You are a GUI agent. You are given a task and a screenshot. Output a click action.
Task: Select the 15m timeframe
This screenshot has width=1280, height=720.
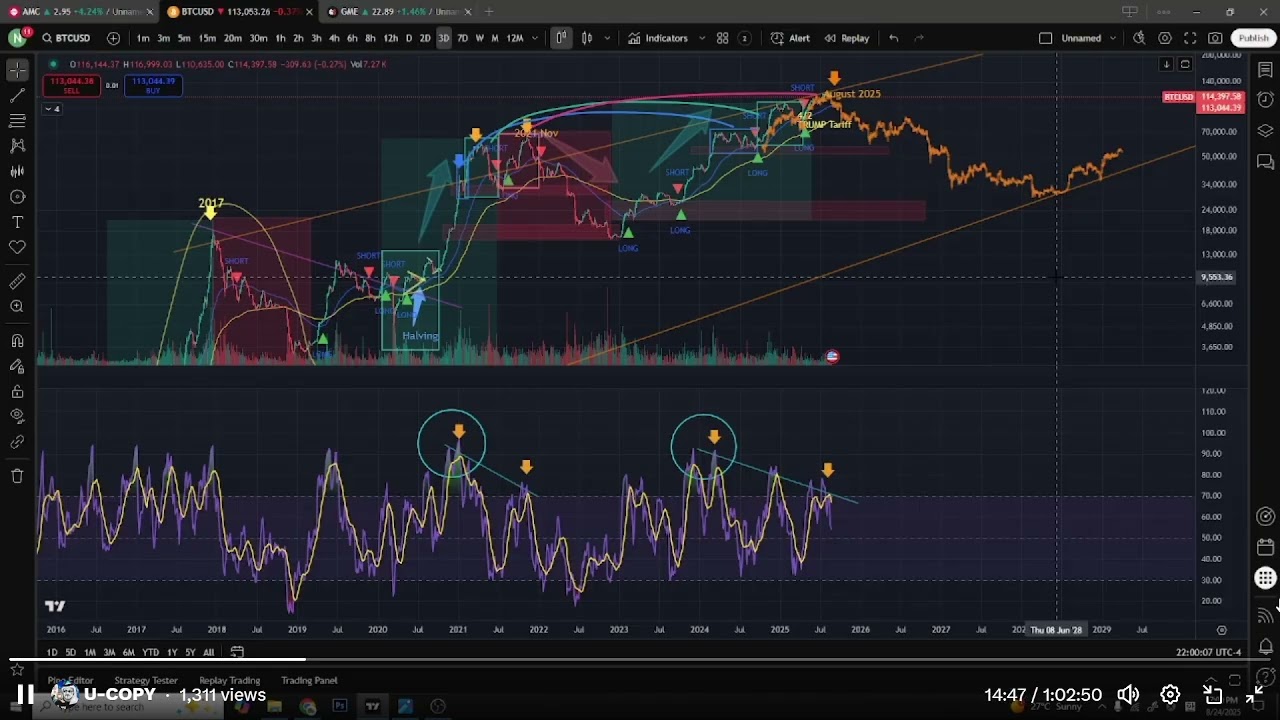coord(207,38)
